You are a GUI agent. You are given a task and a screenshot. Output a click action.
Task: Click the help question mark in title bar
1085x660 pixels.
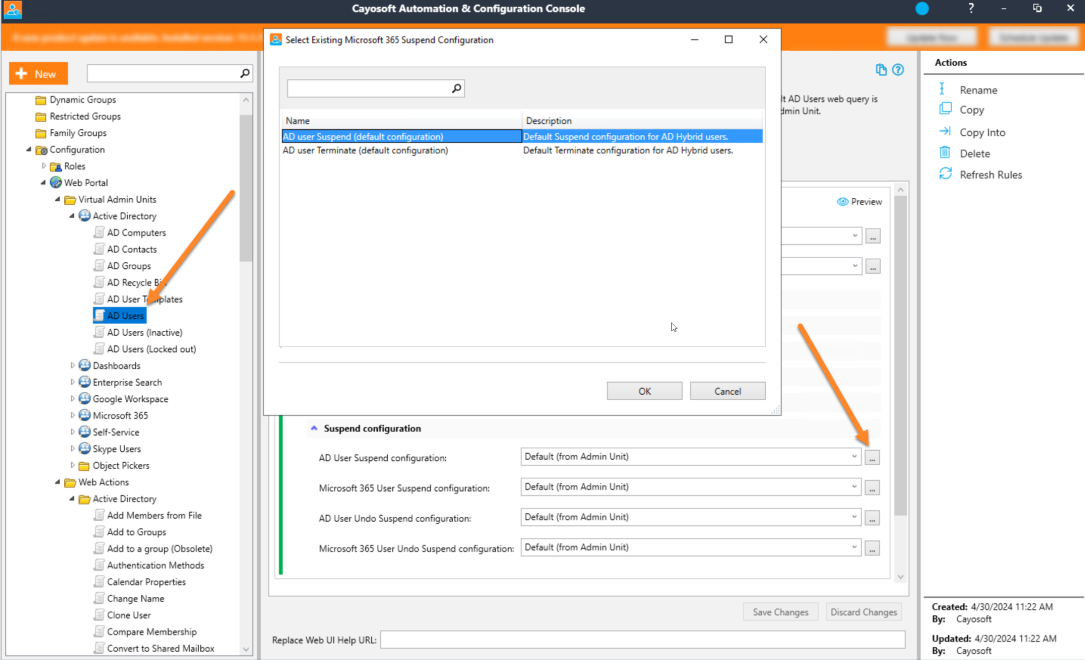(x=971, y=8)
